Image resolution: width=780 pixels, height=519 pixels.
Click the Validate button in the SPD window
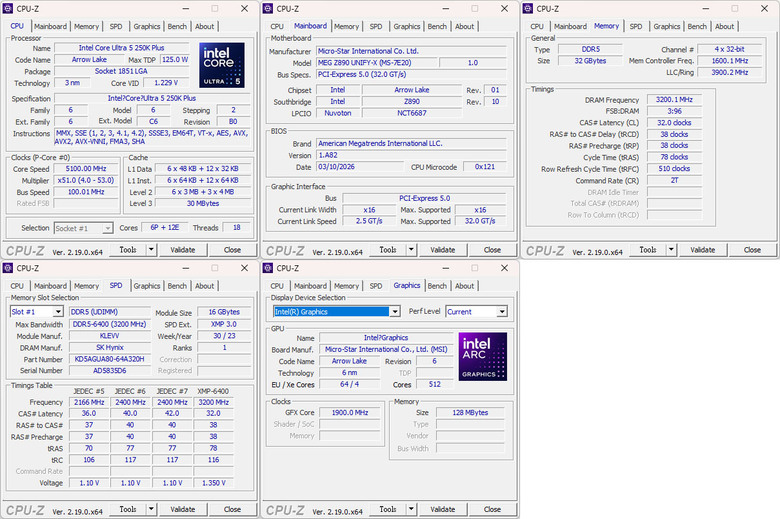coord(183,509)
